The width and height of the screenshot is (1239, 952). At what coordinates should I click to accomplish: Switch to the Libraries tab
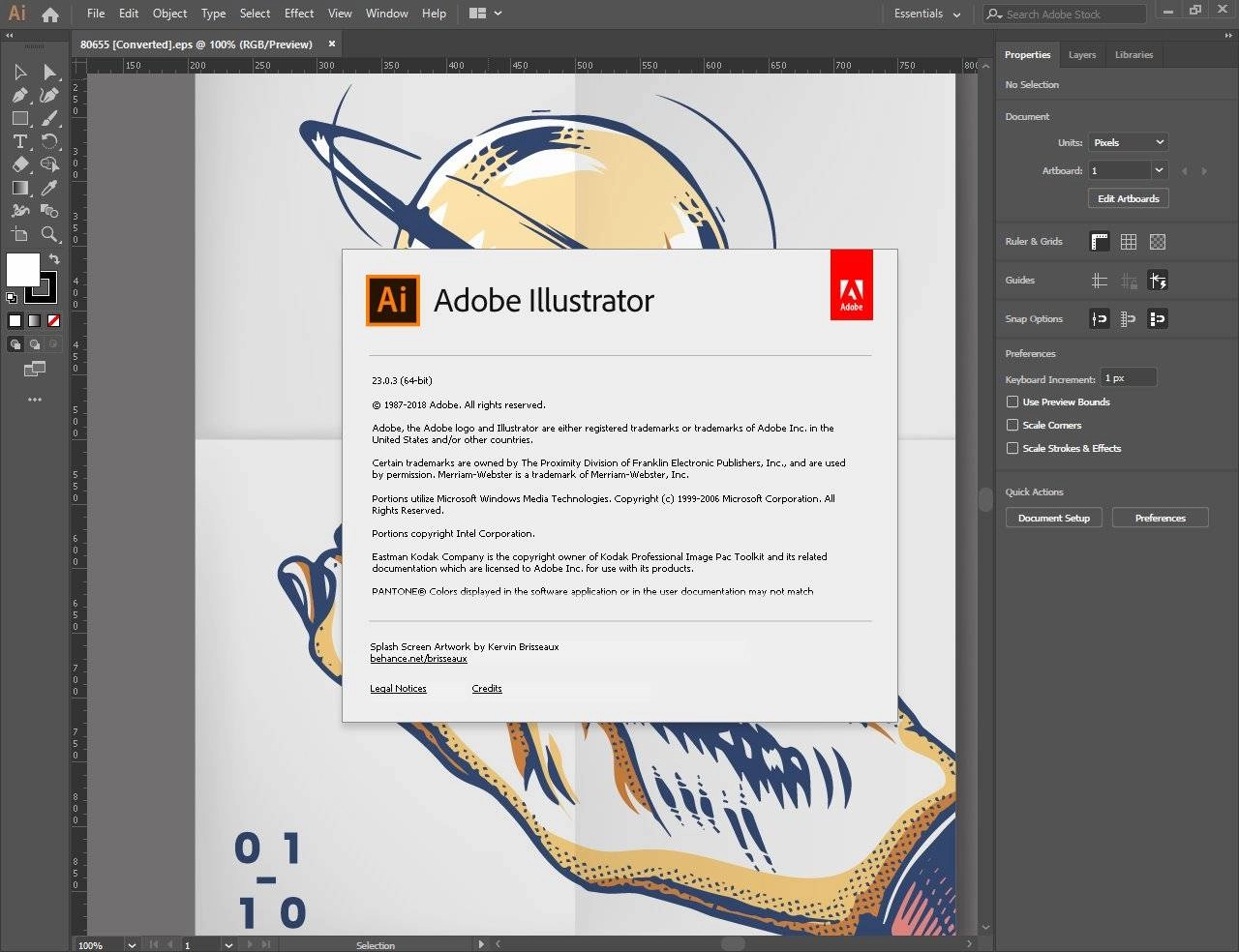point(1133,55)
